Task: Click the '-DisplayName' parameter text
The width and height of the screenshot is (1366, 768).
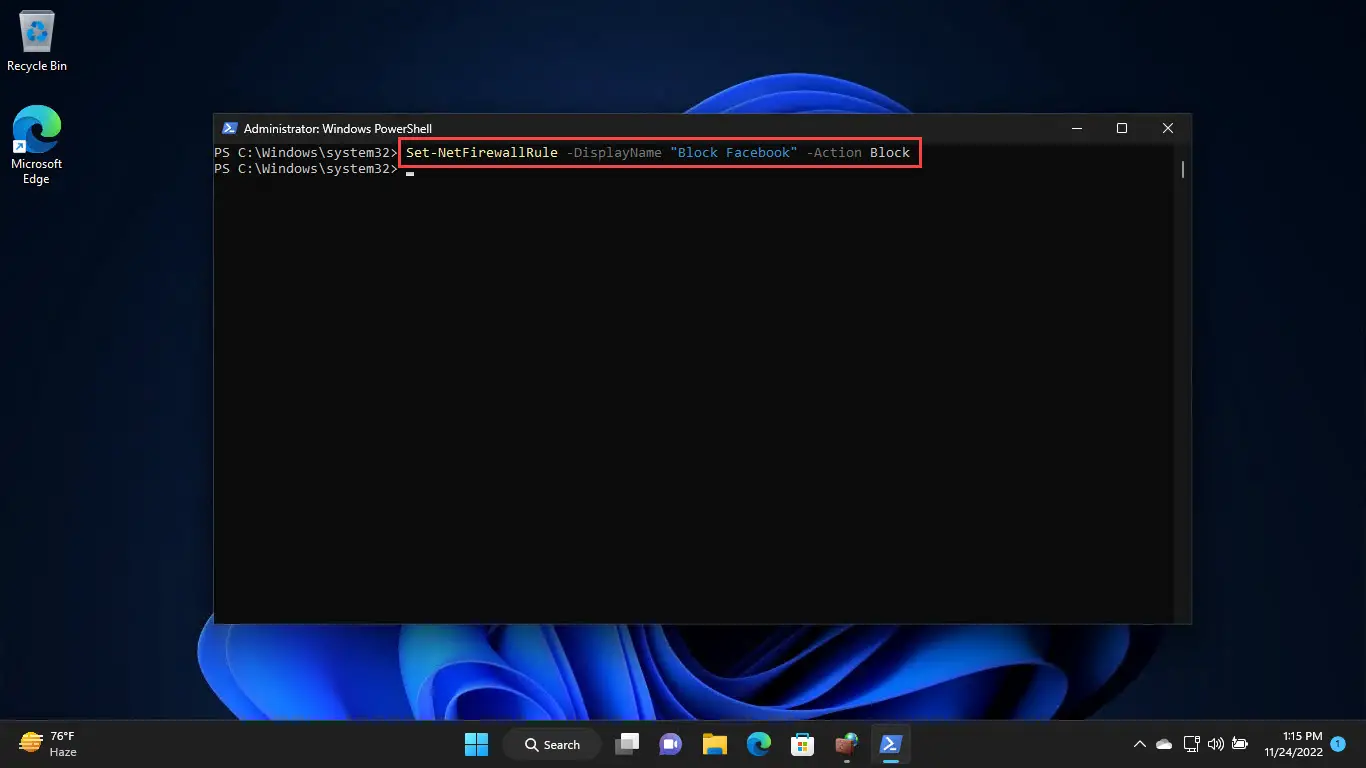Action: 614,153
